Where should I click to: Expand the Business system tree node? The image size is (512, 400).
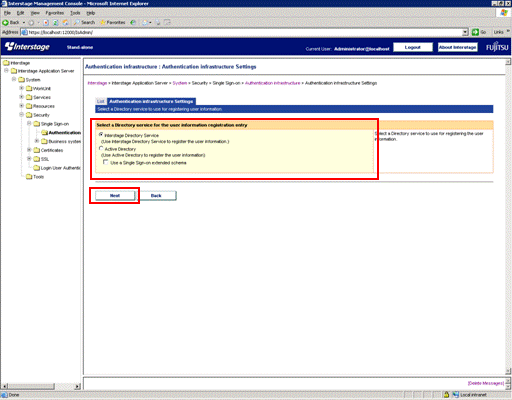[x=37, y=141]
